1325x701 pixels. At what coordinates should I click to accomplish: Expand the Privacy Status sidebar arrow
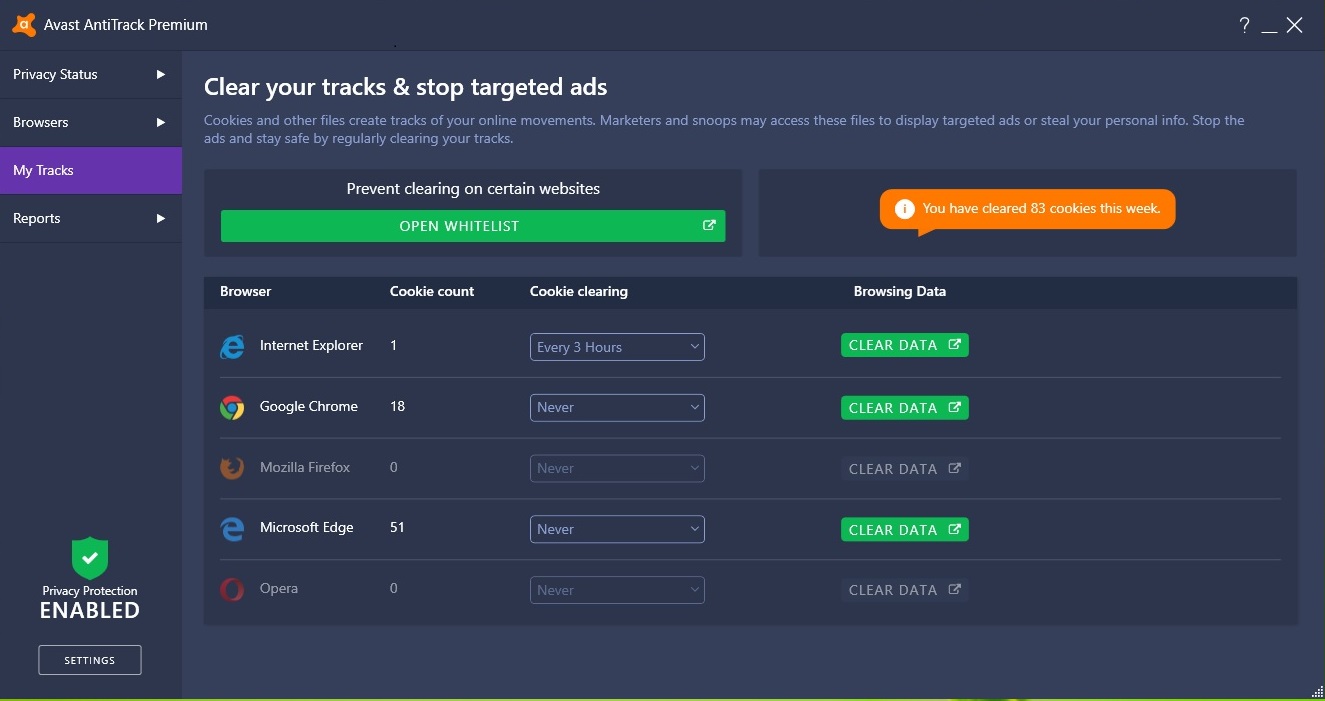click(x=161, y=74)
